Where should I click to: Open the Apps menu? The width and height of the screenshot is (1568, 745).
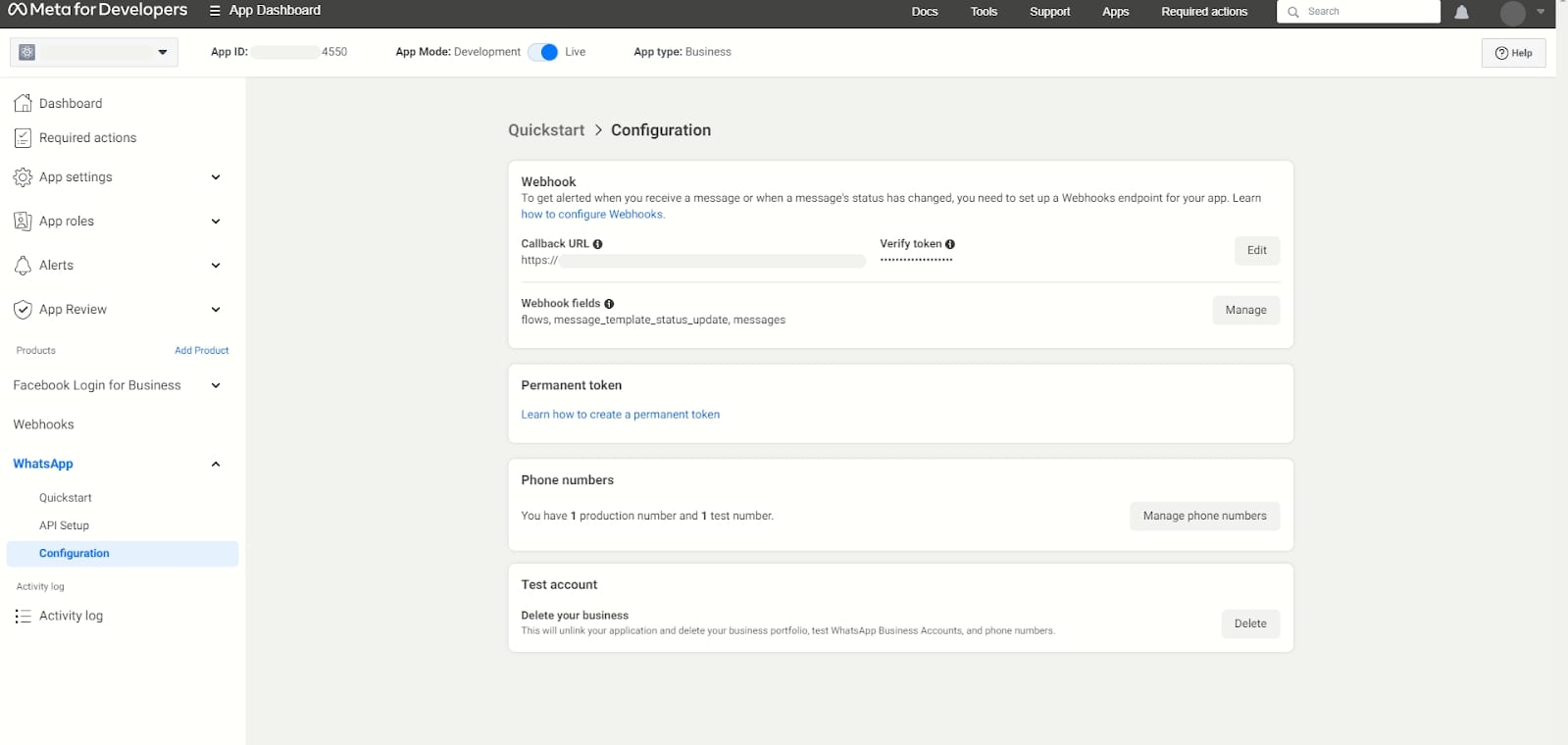1116,12
